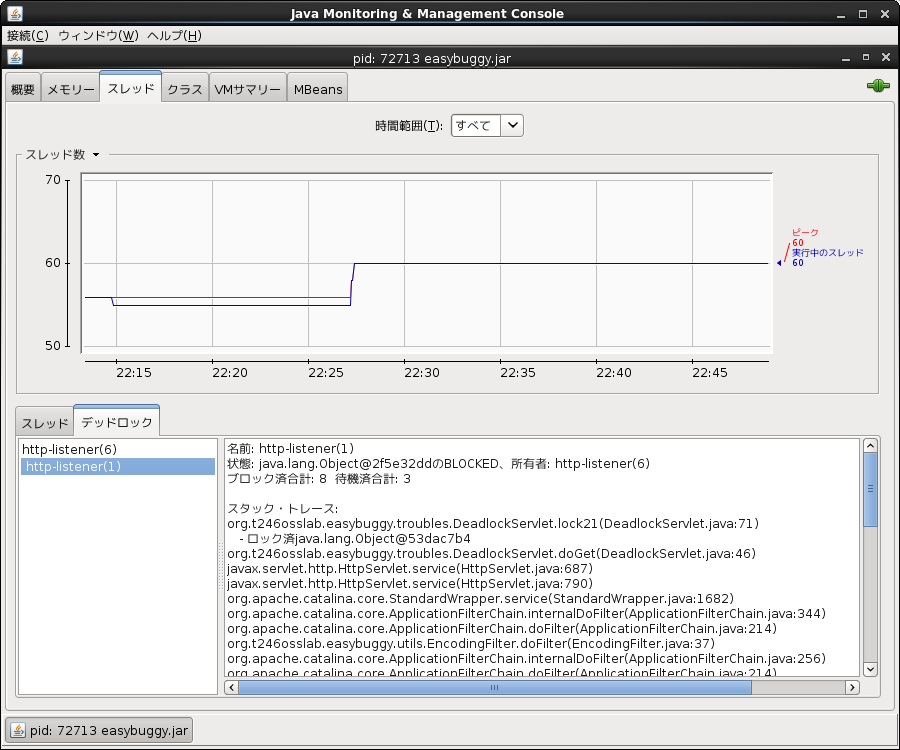Viewport: 900px width, 750px height.
Task: Click the vertical scrollbar thumb in stack trace
Action: pos(870,489)
